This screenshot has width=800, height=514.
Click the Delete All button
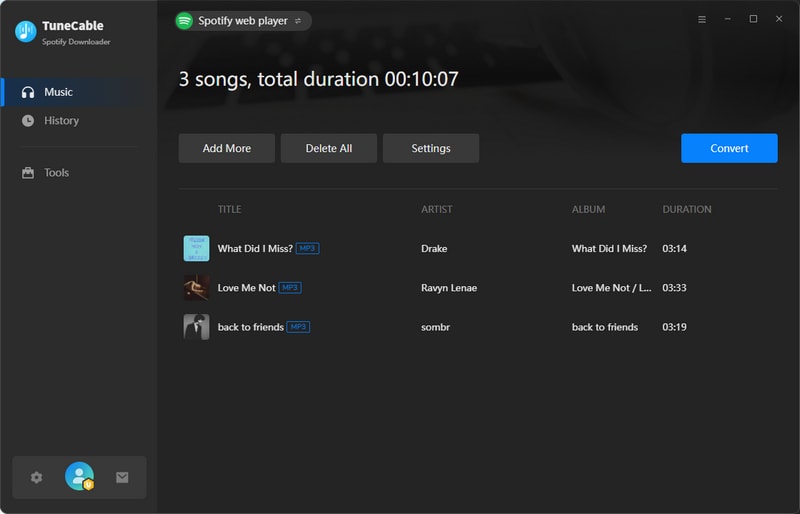329,149
